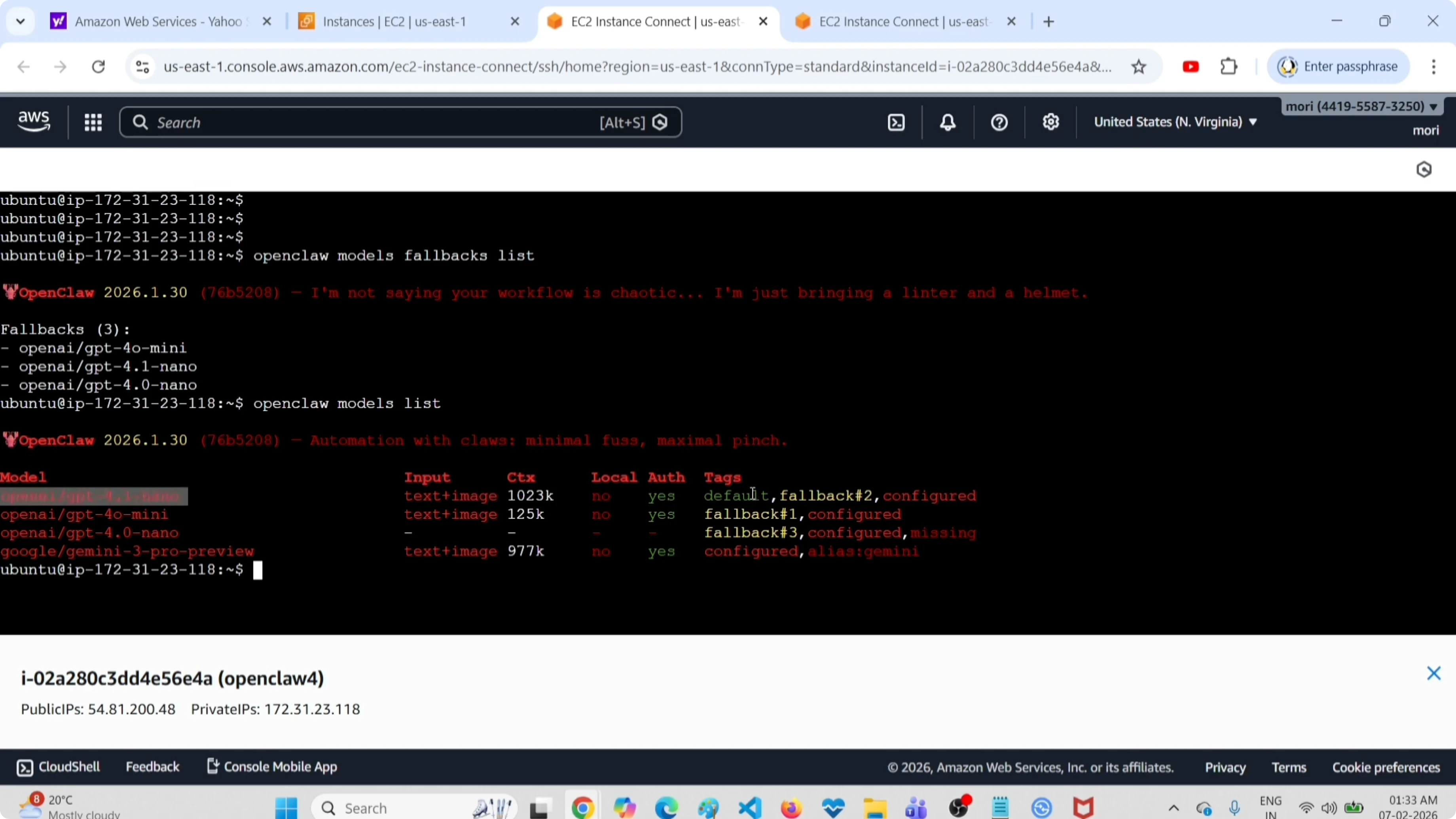1456x819 pixels.
Task: Expand the United States (N. Virginia) region dropdown
Action: coord(1175,122)
